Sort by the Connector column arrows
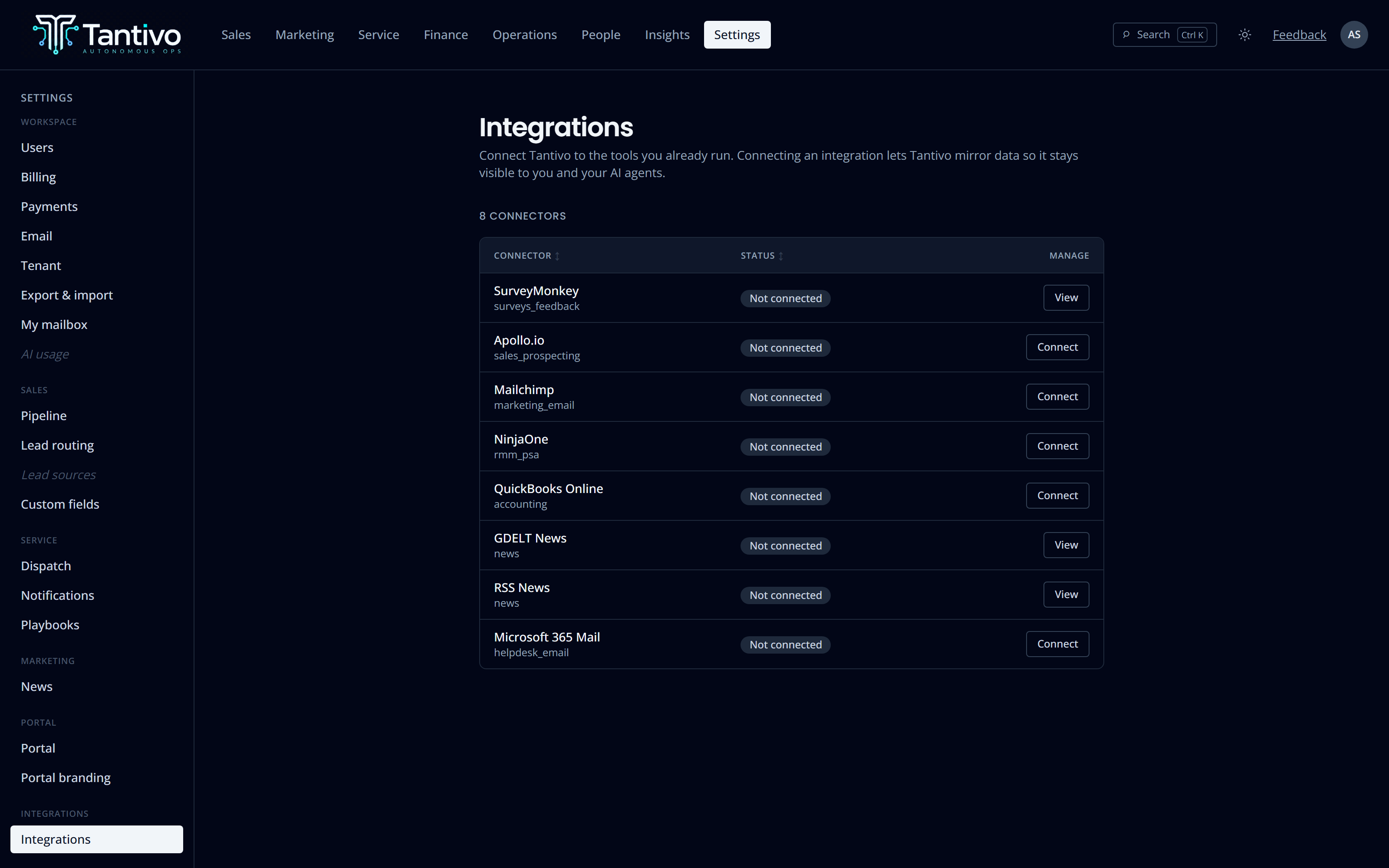This screenshot has height=868, width=1389. coord(557,256)
